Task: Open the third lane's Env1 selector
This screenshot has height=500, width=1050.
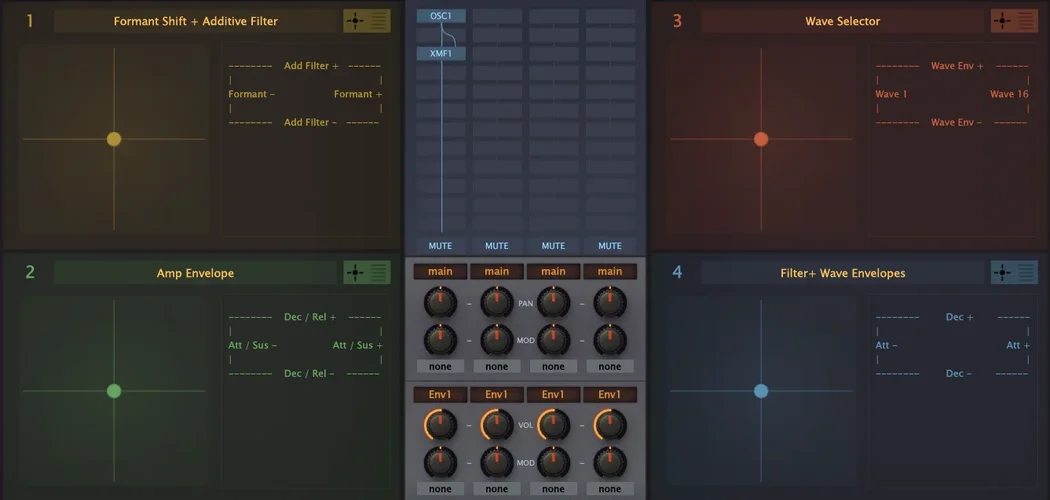Action: [x=553, y=395]
